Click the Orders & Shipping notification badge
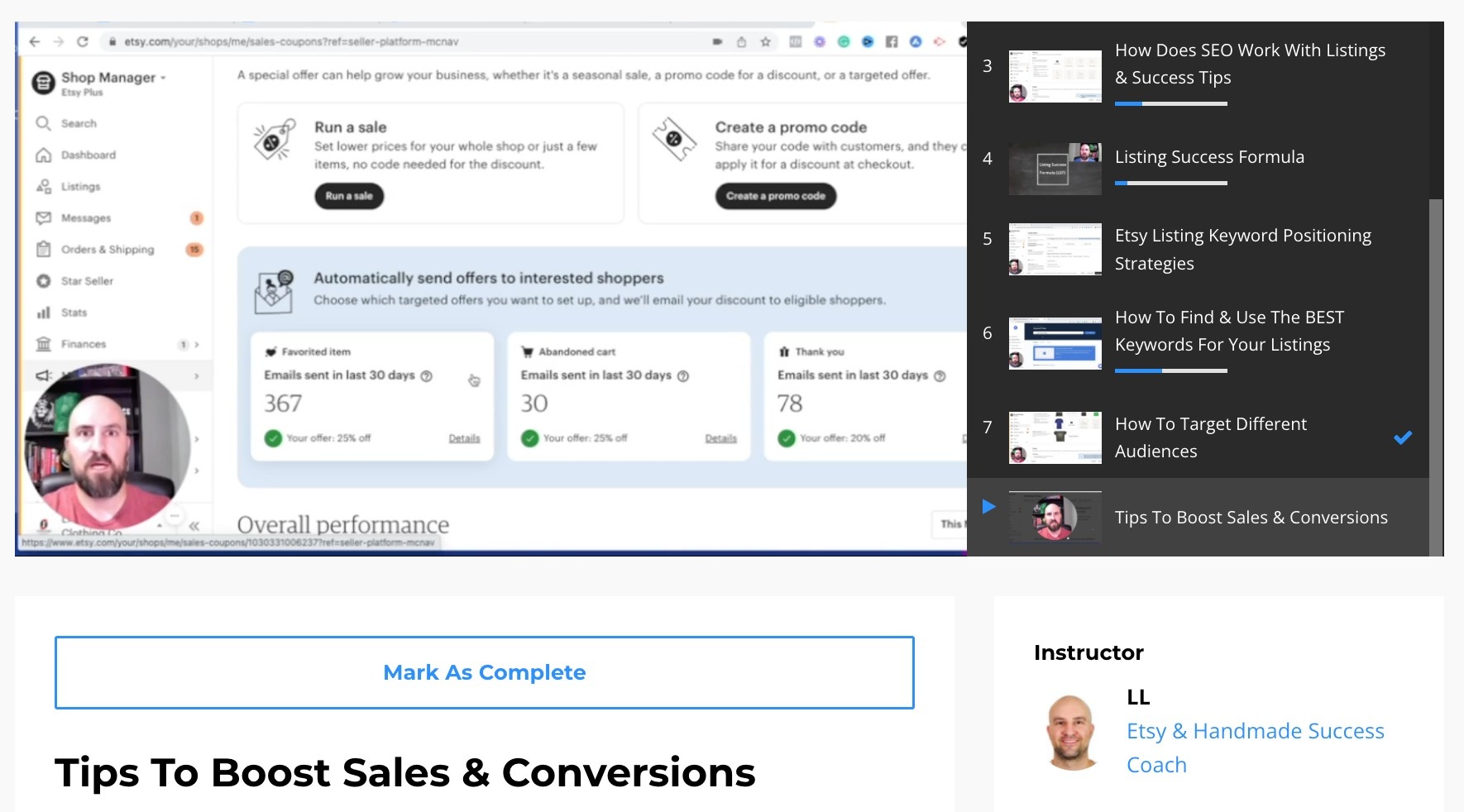The width and height of the screenshot is (1464, 812). point(194,250)
